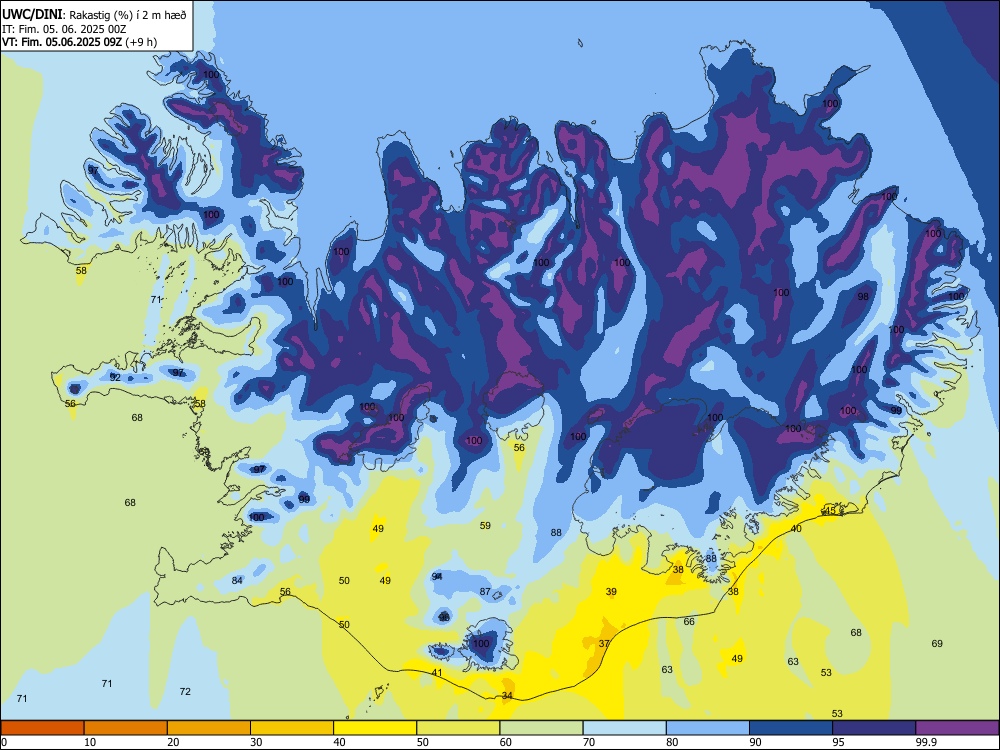Click the dark orange 0–10 legend swatch

point(42,728)
